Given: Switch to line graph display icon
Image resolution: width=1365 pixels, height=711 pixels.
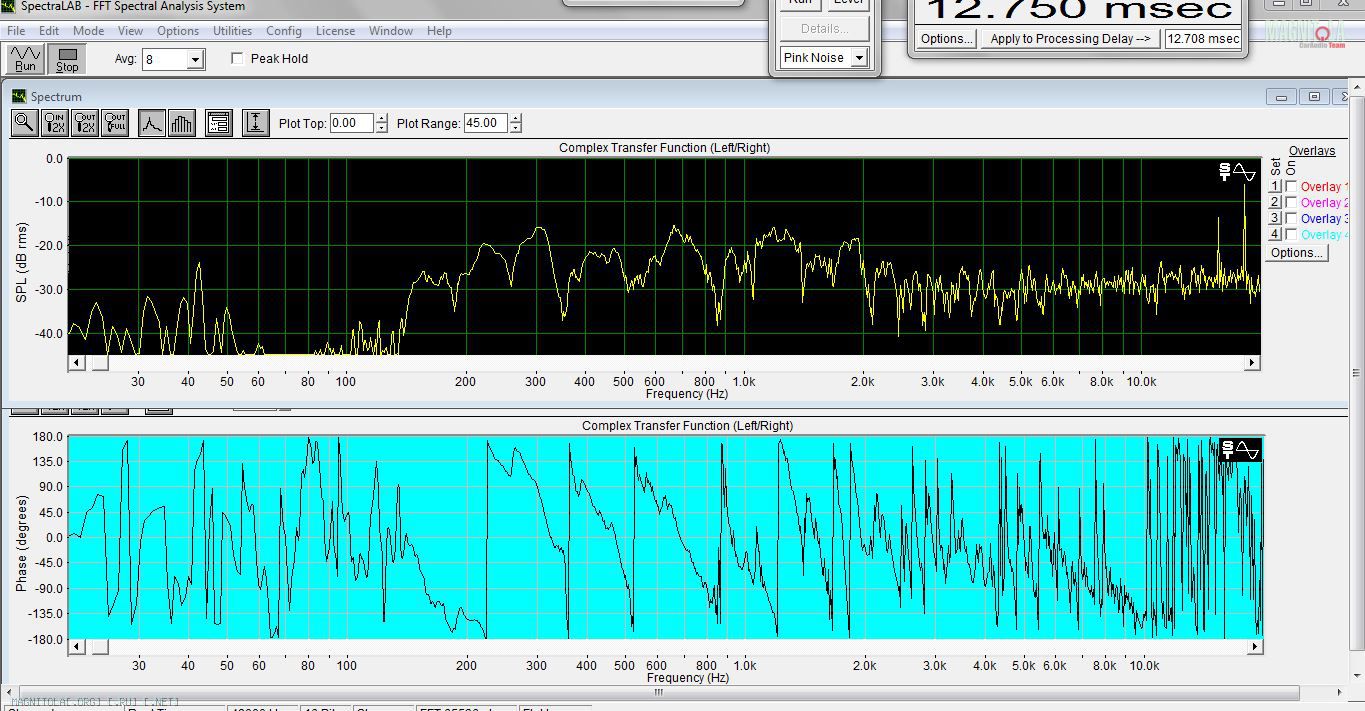Looking at the screenshot, I should click(151, 123).
